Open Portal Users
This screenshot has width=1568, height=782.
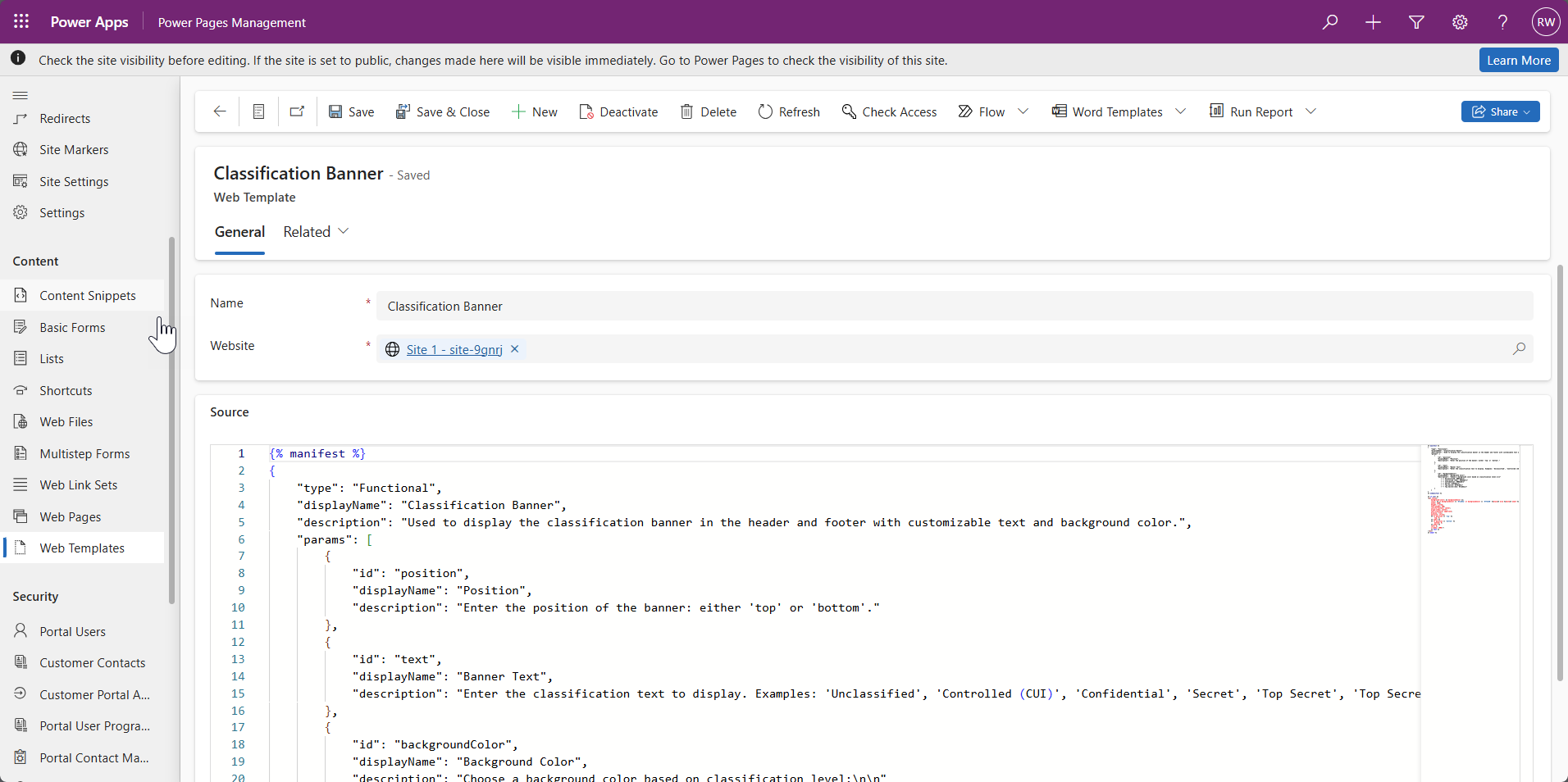tap(82, 631)
